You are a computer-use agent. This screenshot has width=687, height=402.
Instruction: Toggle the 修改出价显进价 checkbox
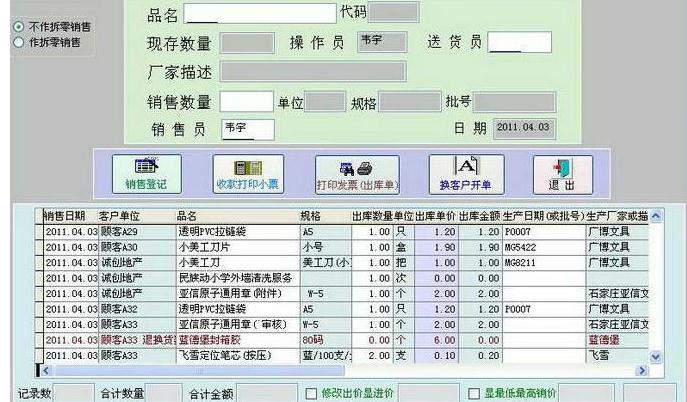(311, 393)
